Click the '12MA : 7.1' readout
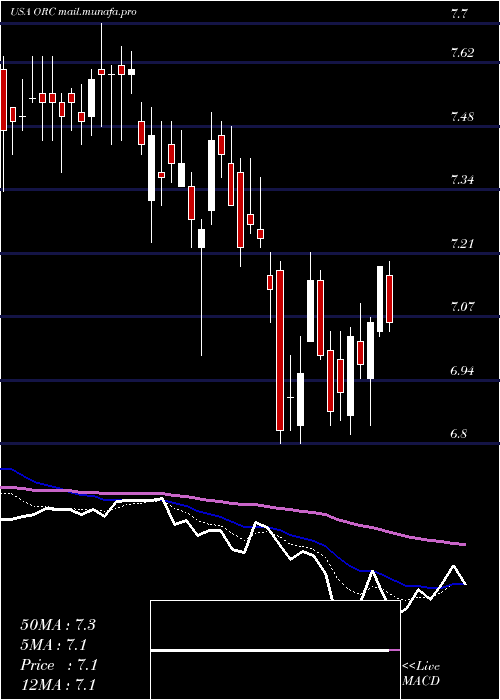Image resolution: width=500 pixels, height=700 pixels. (58, 685)
